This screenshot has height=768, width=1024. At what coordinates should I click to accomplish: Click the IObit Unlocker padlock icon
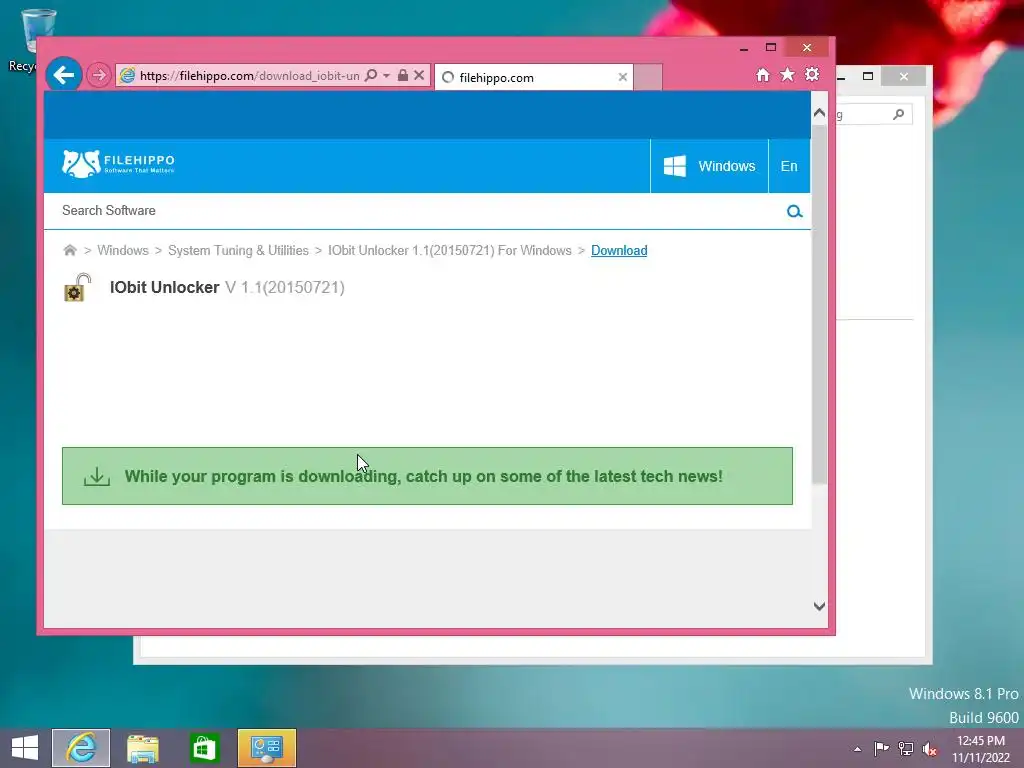click(77, 287)
